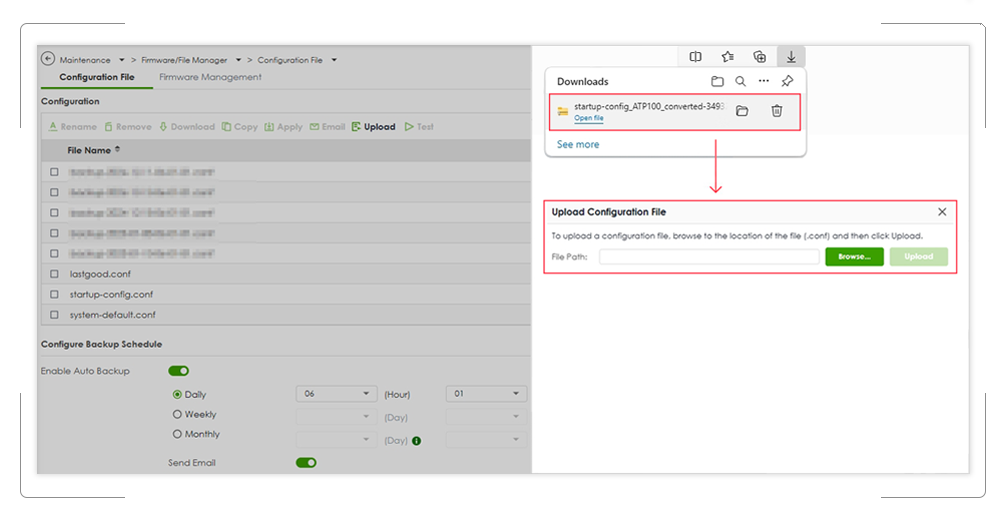Show startup-config file in folder
This screenshot has height=530, width=1000.
(x=742, y=111)
